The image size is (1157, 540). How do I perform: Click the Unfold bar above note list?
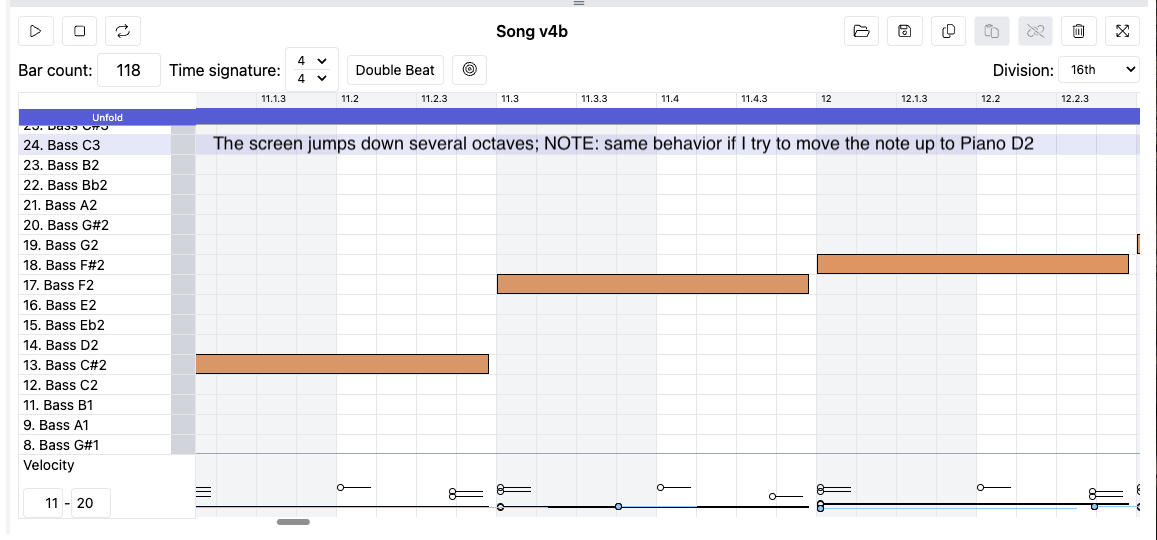point(107,117)
